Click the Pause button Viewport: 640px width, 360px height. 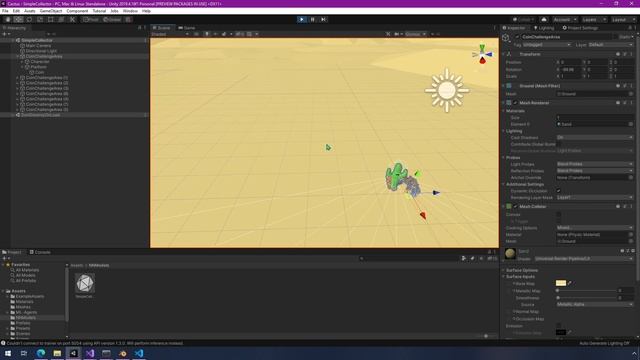[313, 19]
